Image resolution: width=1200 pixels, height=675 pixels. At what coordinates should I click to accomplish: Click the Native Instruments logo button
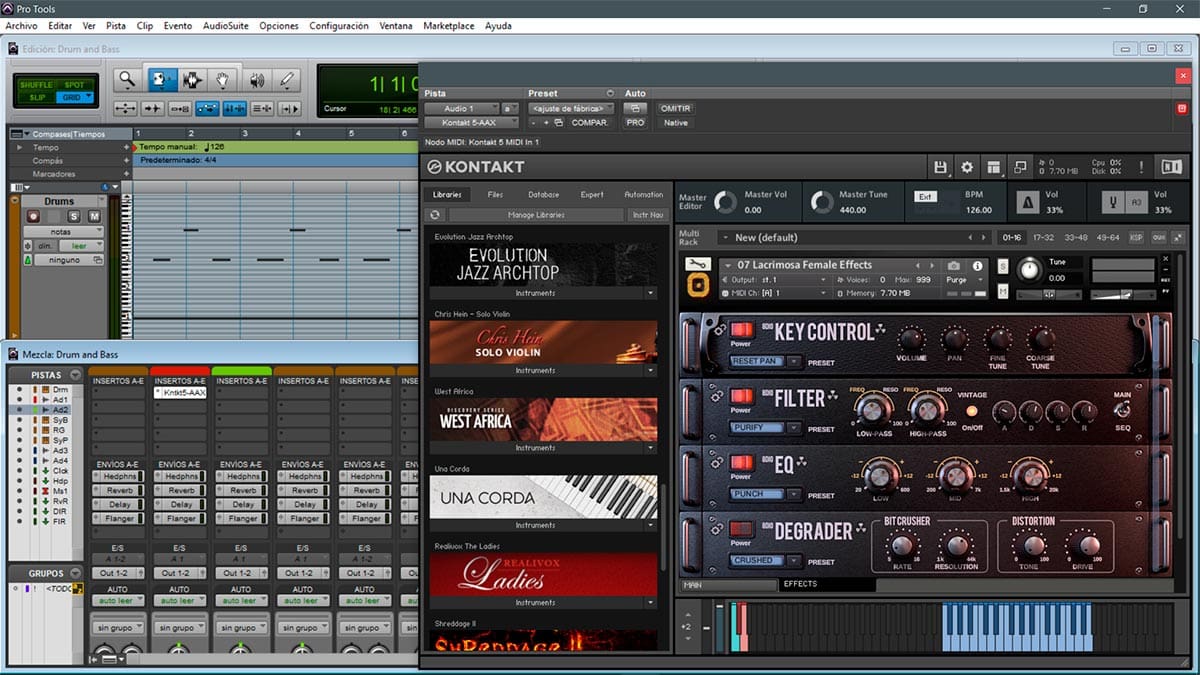(1172, 167)
